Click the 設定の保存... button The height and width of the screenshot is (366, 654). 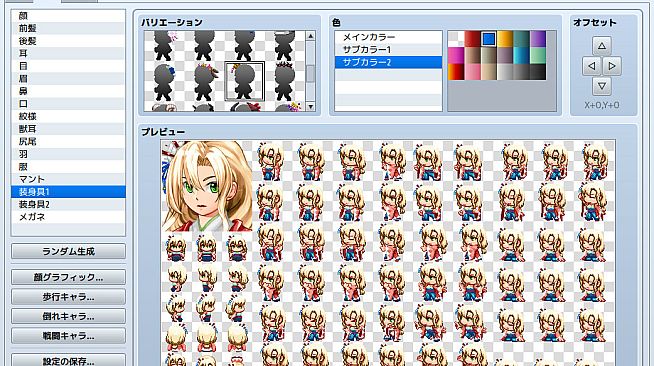68,360
